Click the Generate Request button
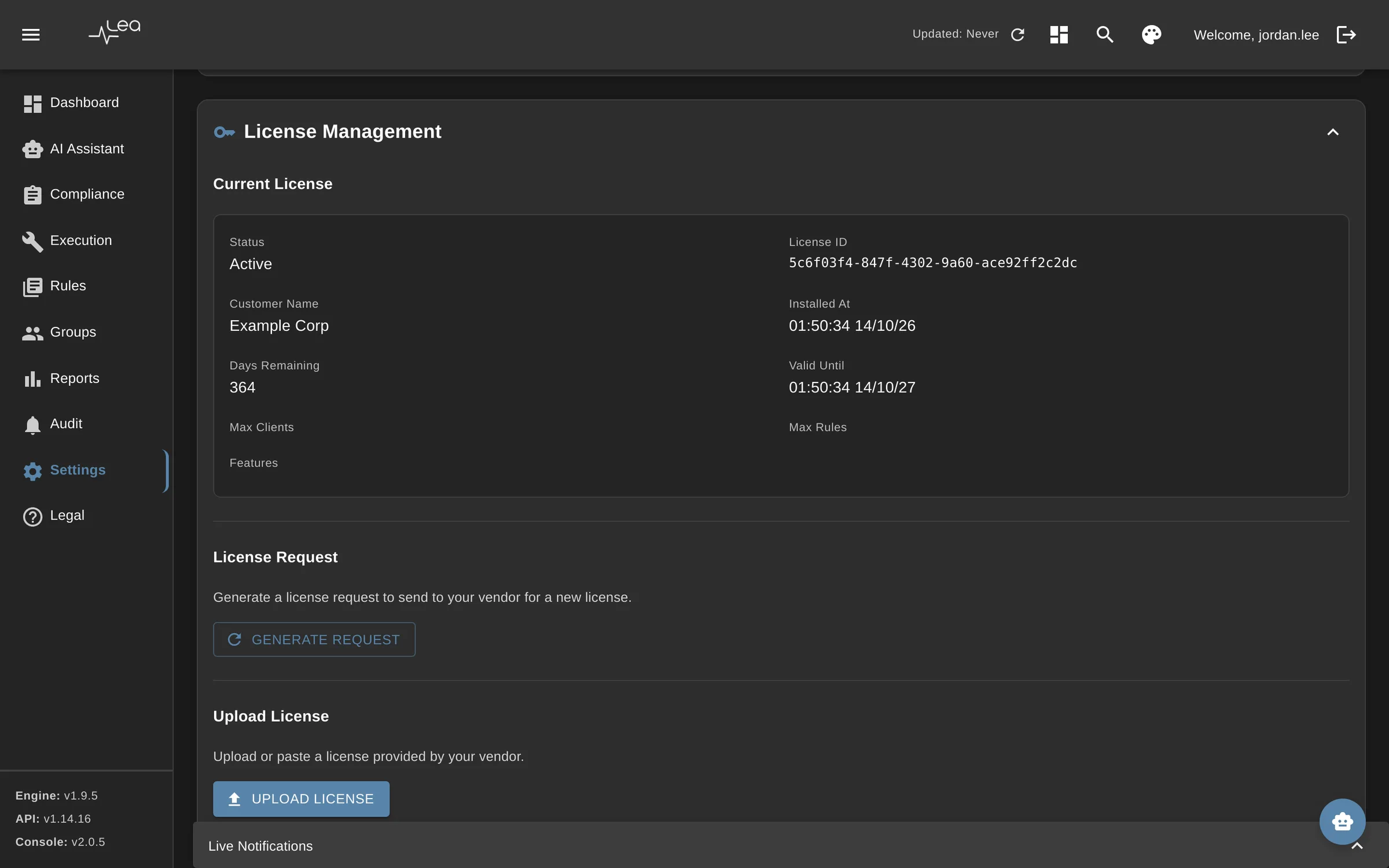1389x868 pixels. pos(314,639)
